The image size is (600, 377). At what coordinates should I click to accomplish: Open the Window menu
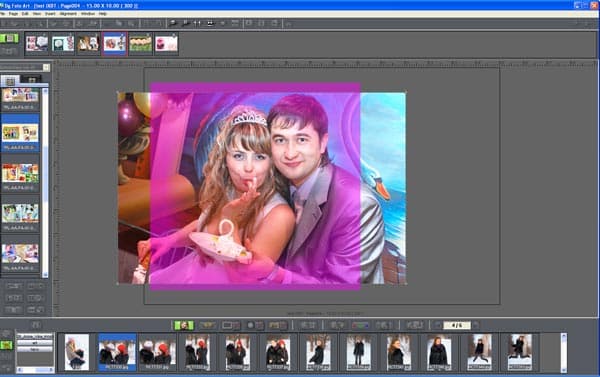88,14
